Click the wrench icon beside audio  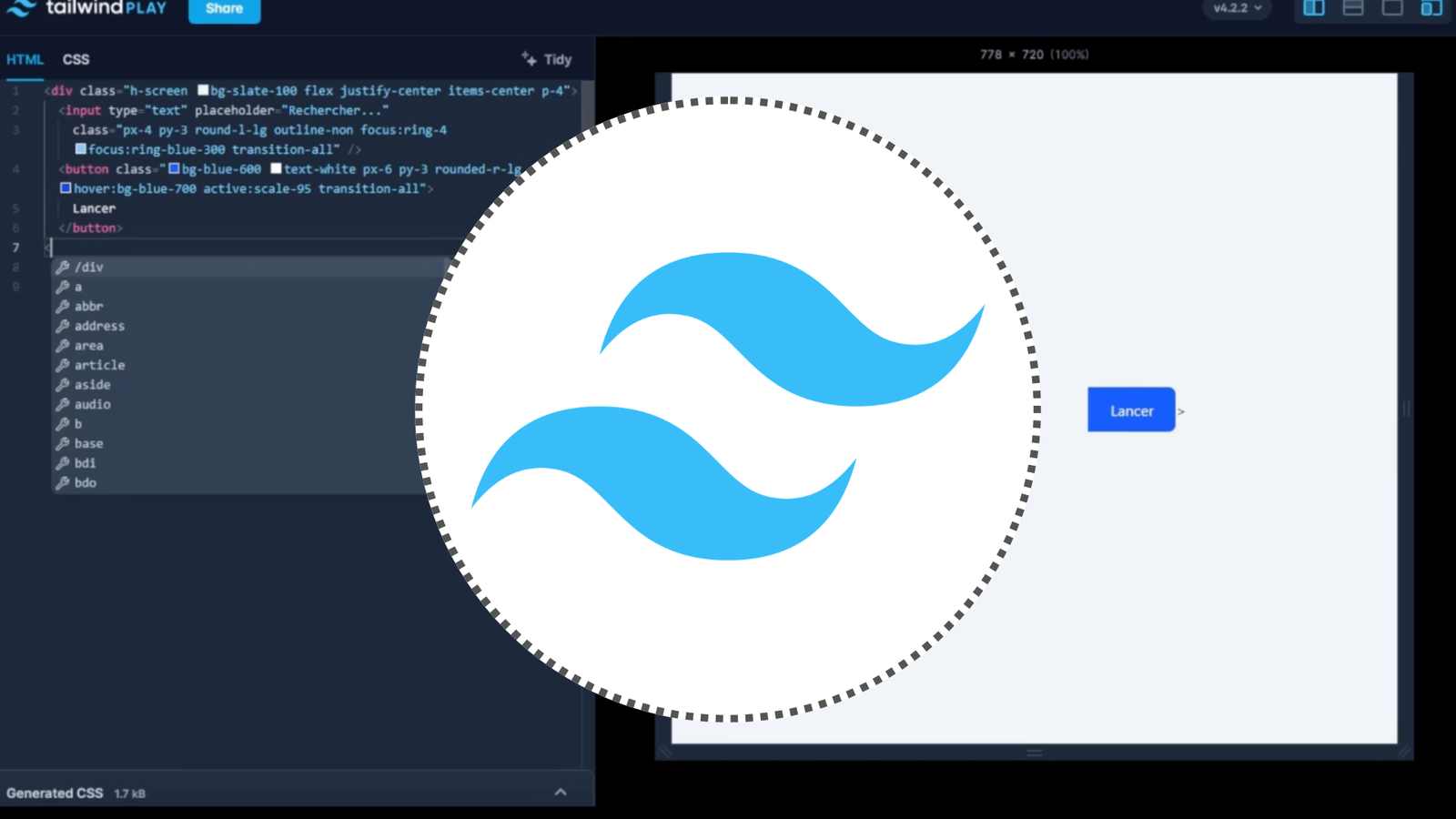[x=63, y=404]
